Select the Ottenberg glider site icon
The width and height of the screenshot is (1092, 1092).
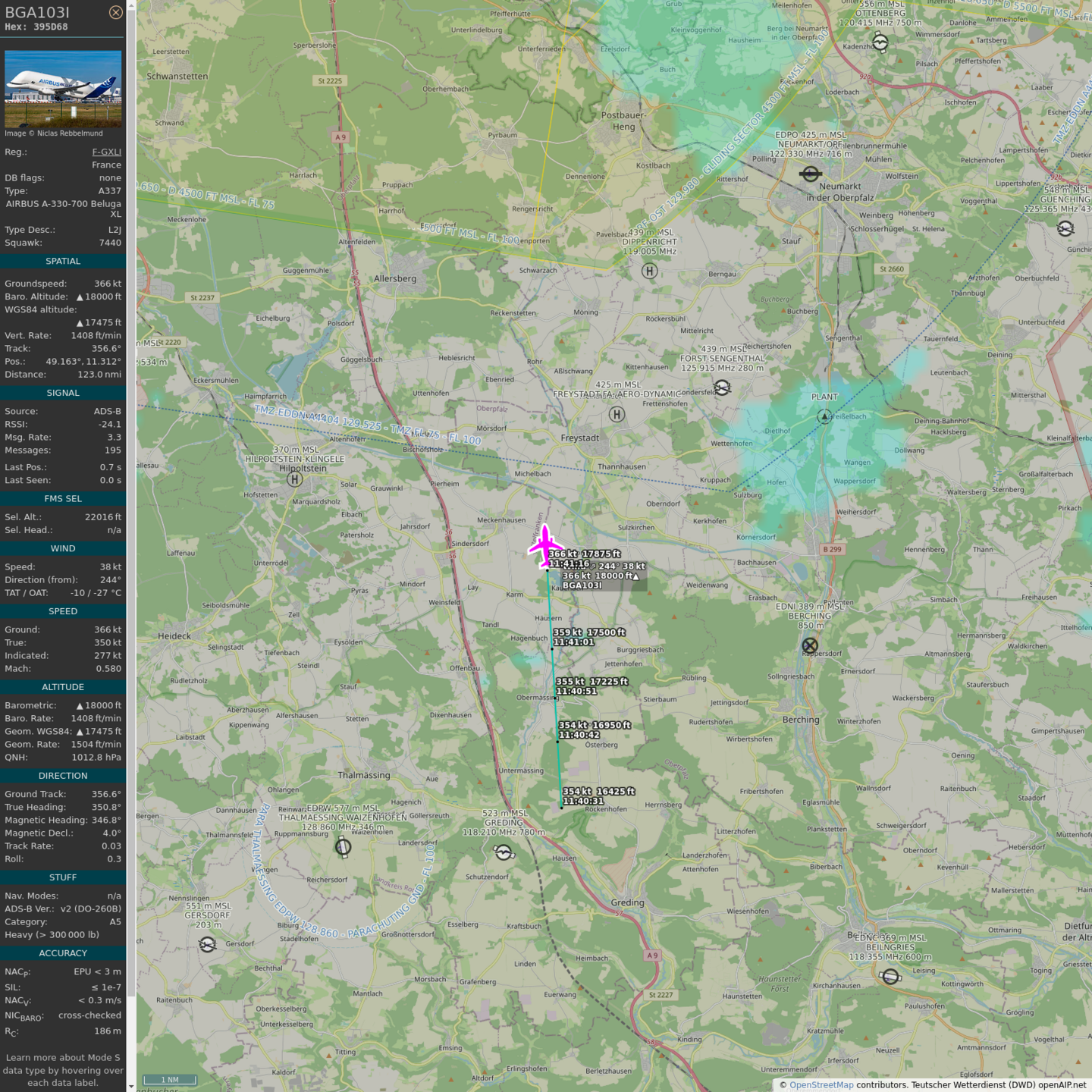pos(880,43)
